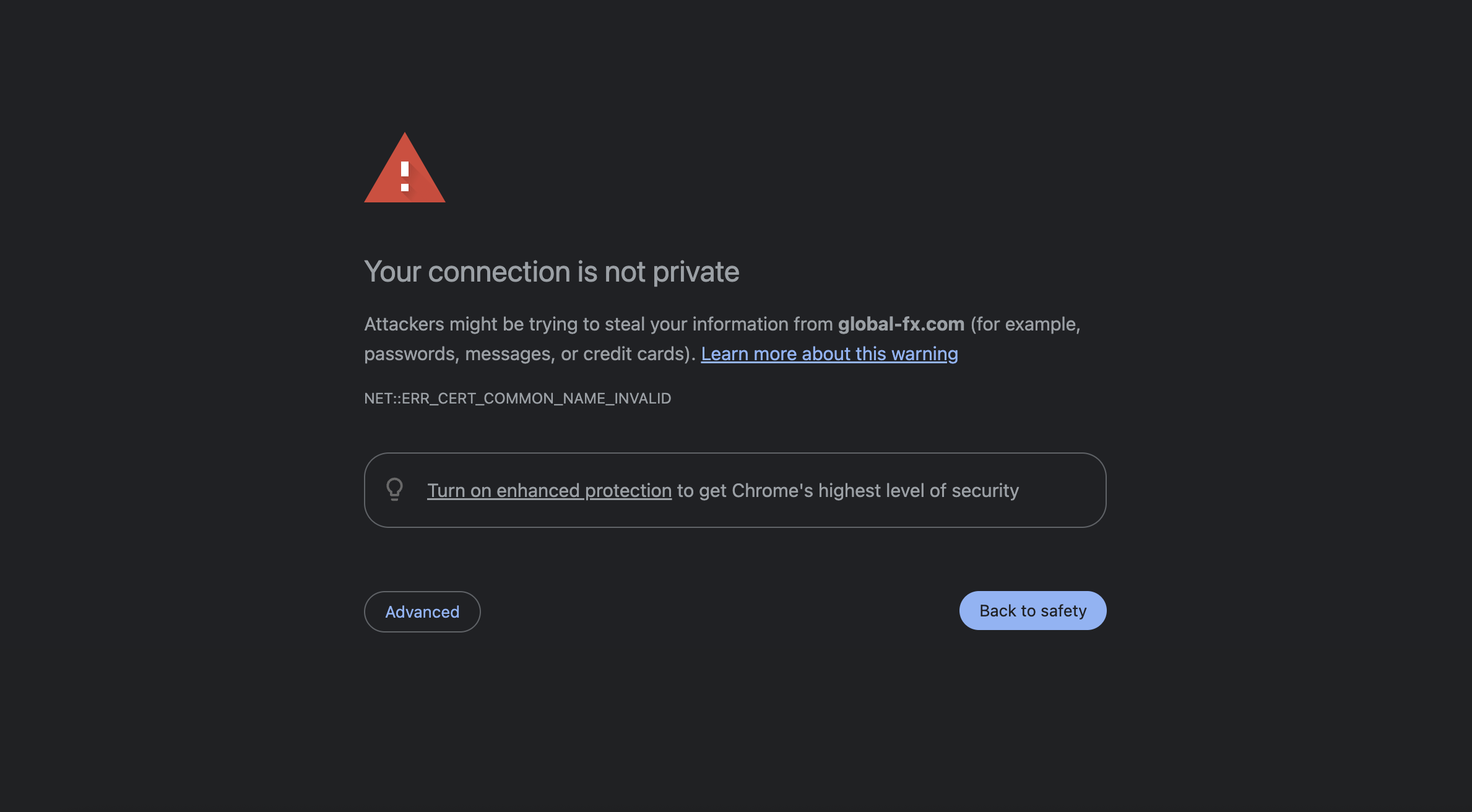Screen dimensions: 1472x812
Task: Click the bold global-fx.com domain name
Action: tap(901, 324)
